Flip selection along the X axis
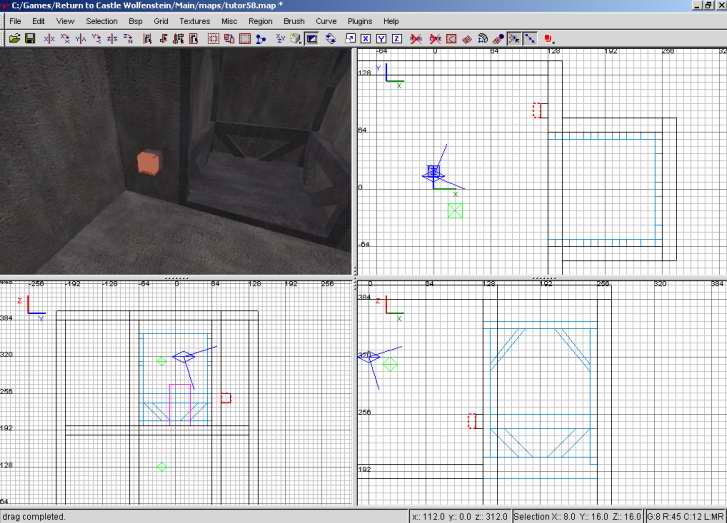727x523 pixels. pos(48,39)
